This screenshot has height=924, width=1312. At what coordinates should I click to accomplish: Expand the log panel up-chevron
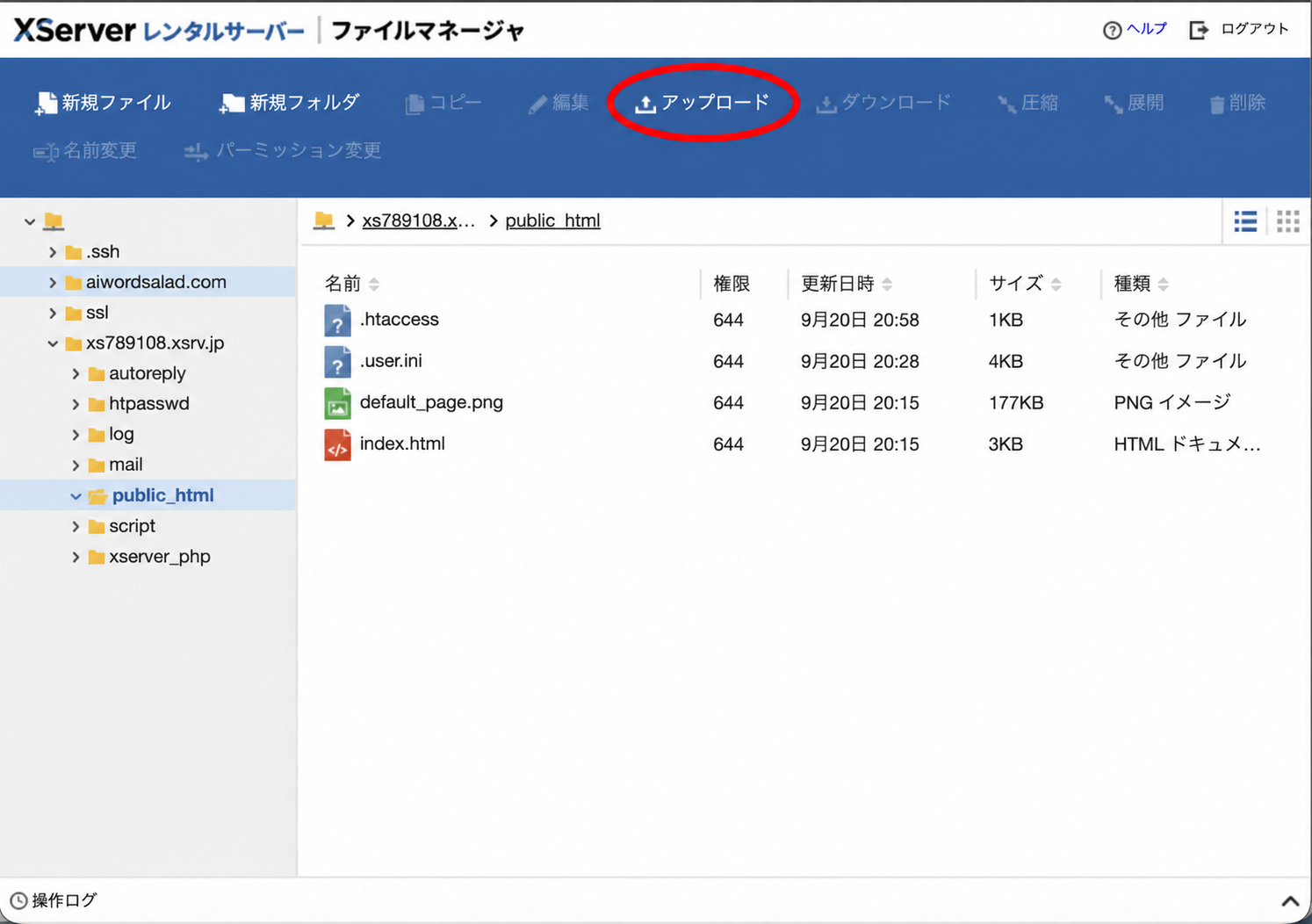click(1290, 901)
